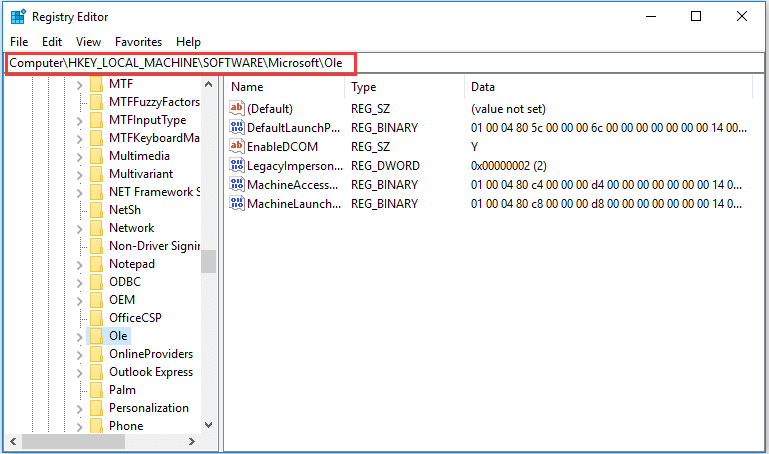Open the Favorites menu

click(x=138, y=42)
